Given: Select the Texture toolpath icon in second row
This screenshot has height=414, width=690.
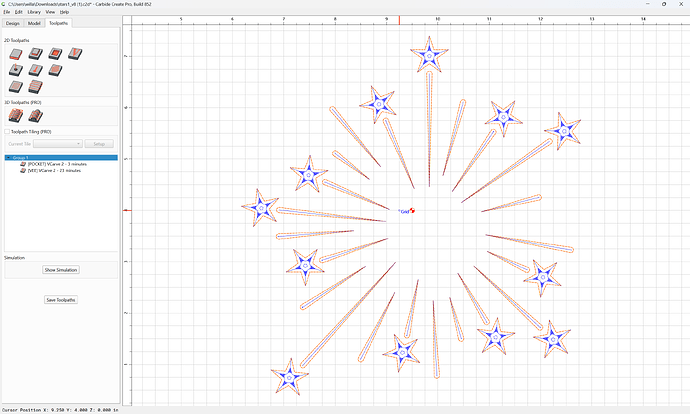Looking at the screenshot, I should tap(55, 70).
